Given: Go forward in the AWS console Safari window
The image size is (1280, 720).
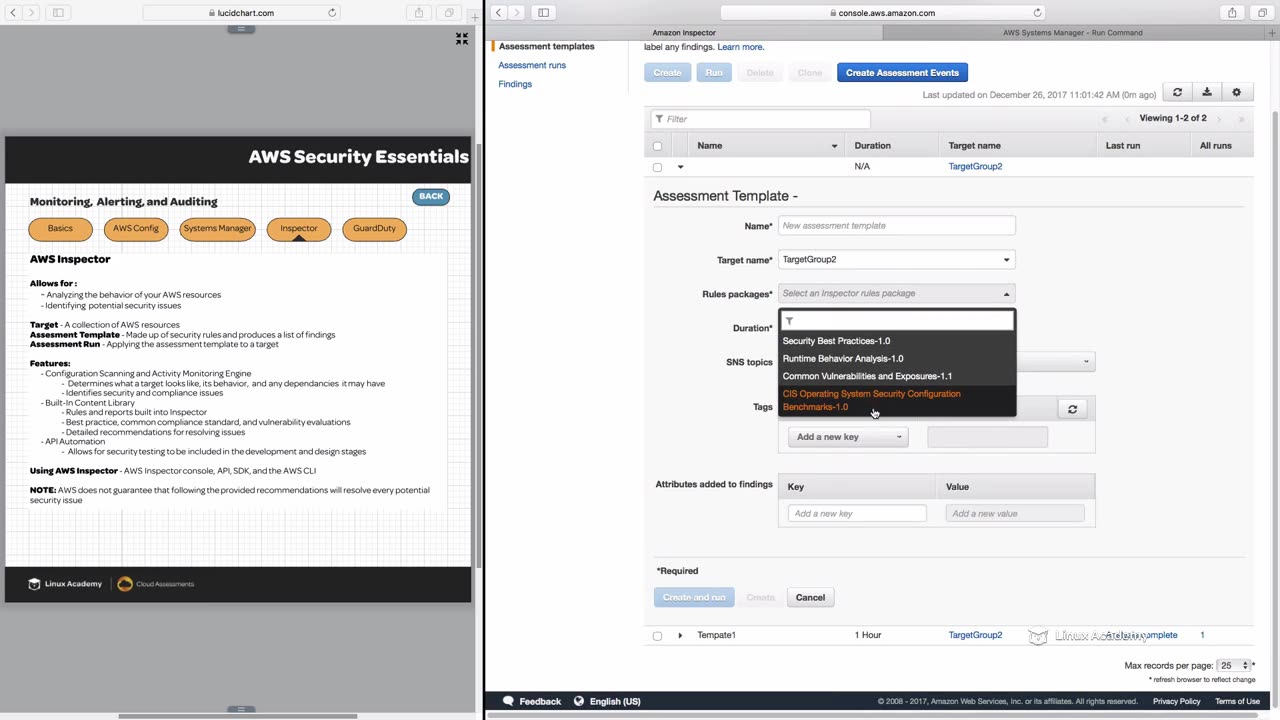Looking at the screenshot, I should 517,13.
